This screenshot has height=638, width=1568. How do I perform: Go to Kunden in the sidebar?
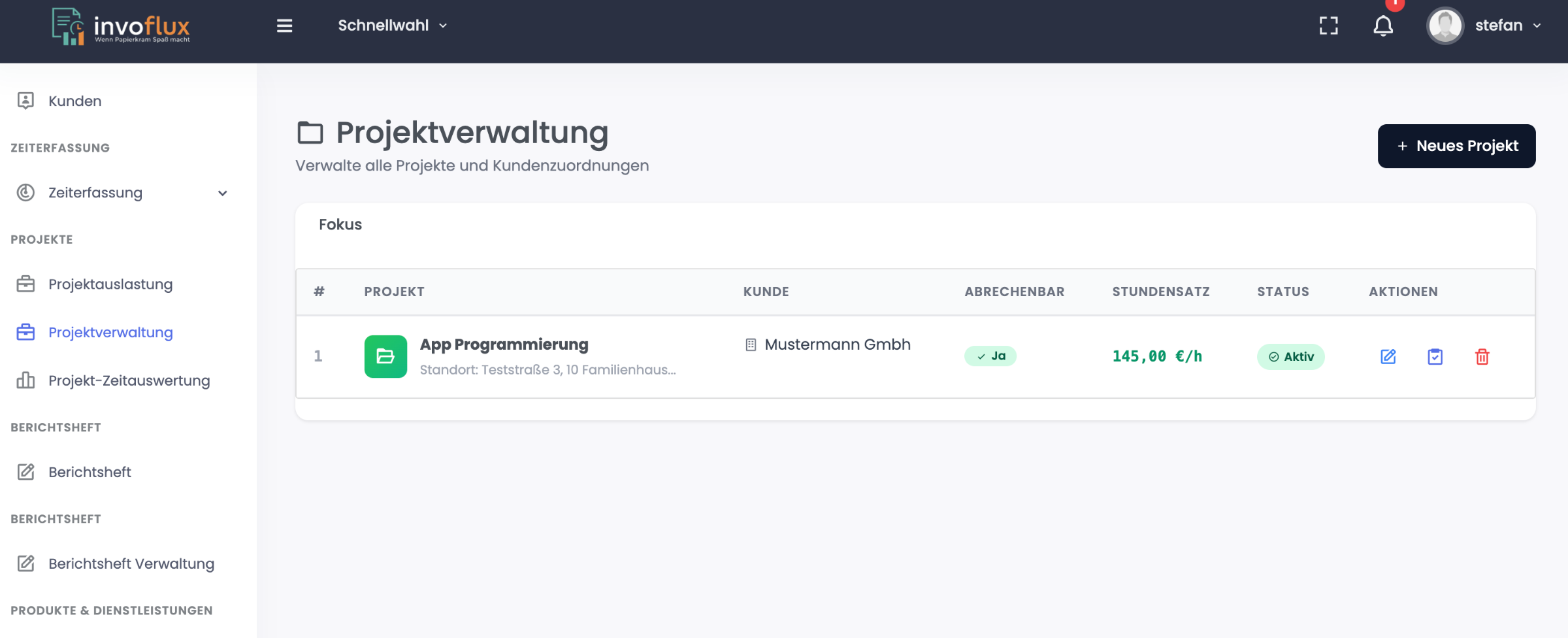pos(74,101)
